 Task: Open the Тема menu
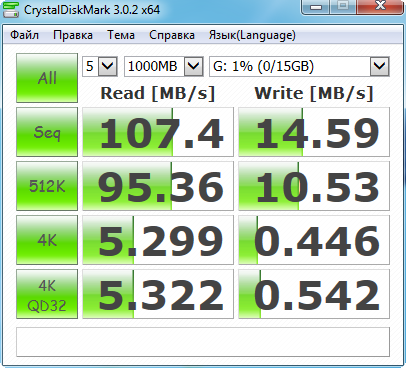(121, 35)
